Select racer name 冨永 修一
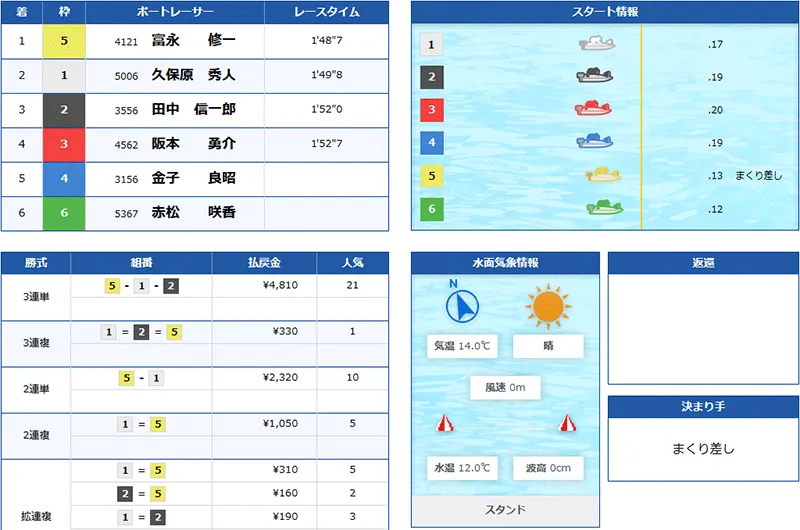 193,40
